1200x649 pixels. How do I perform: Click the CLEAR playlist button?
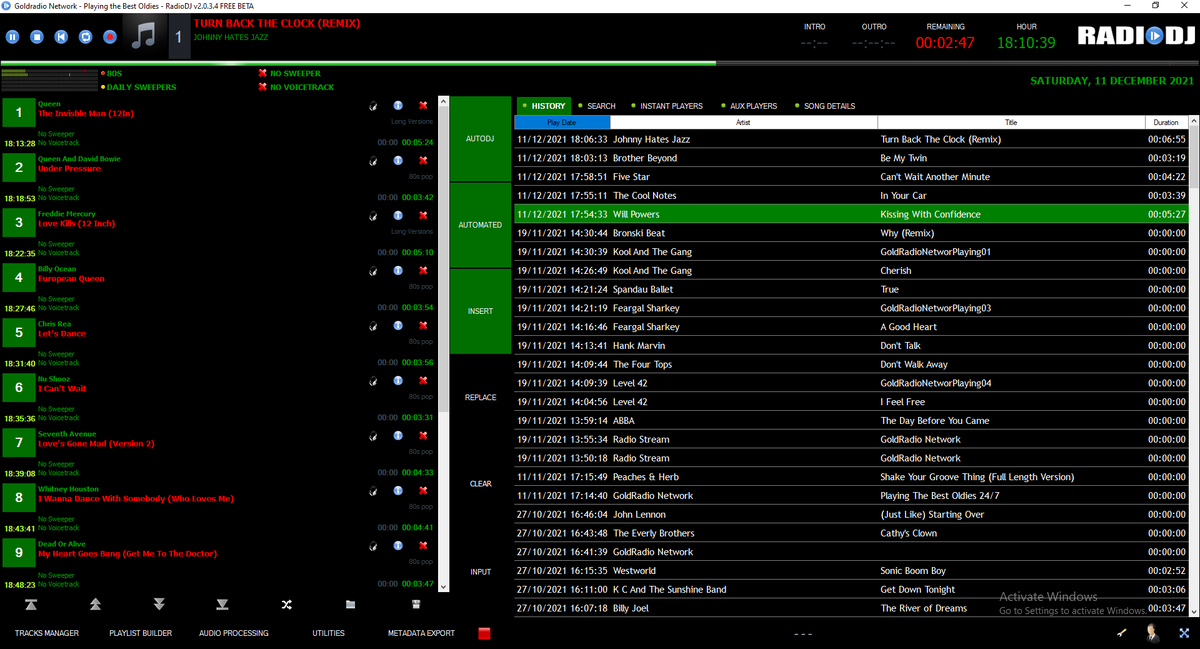(x=480, y=484)
